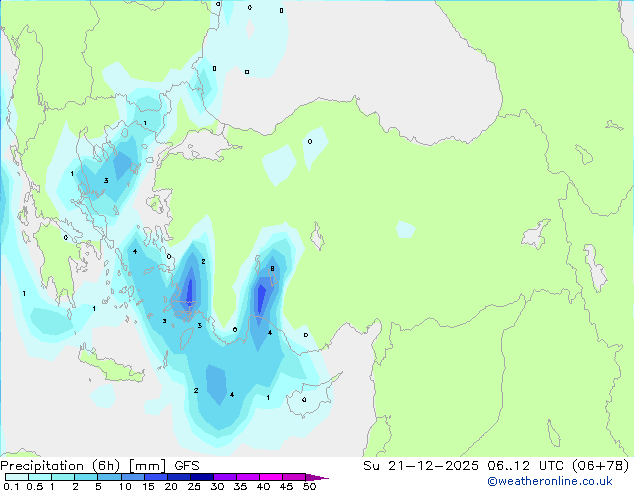Viewport: 634px width, 490px height.
Task: Click the '8' precipitation value on map
Action: pos(273,268)
